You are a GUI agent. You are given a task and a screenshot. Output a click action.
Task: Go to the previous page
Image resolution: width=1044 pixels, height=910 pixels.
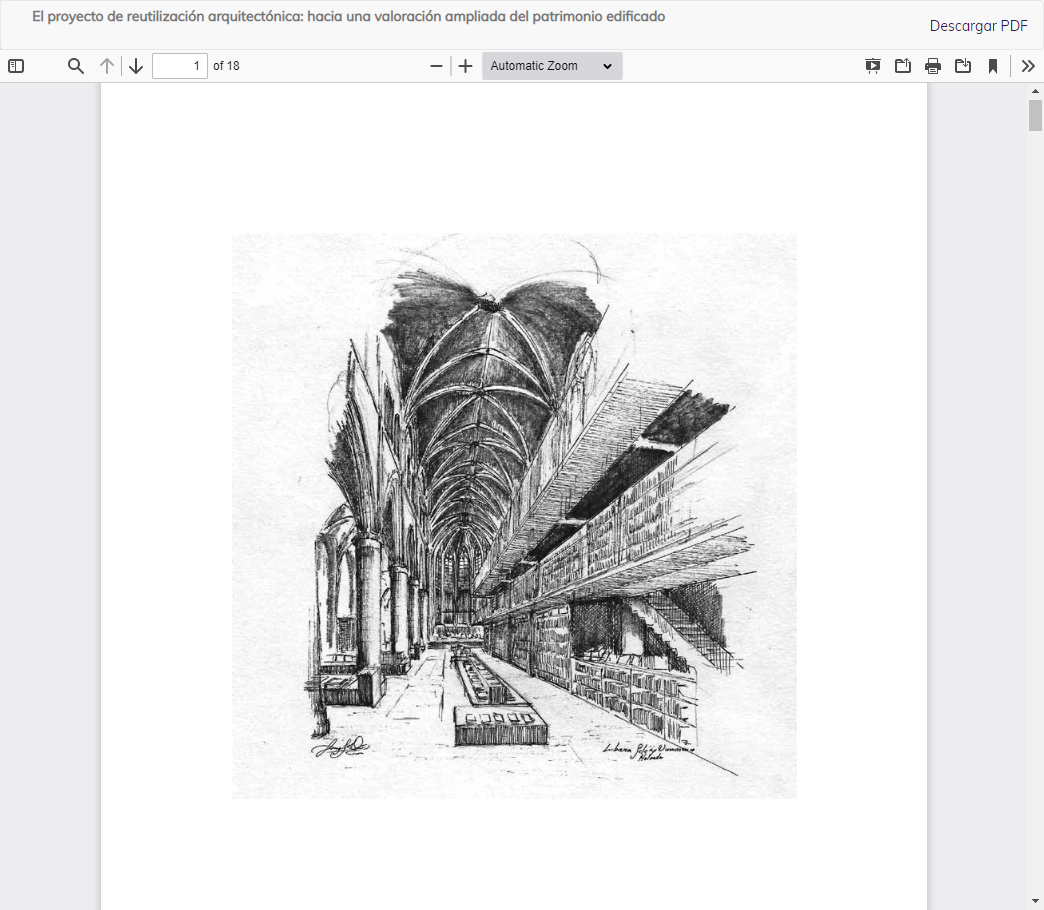pyautogui.click(x=107, y=66)
